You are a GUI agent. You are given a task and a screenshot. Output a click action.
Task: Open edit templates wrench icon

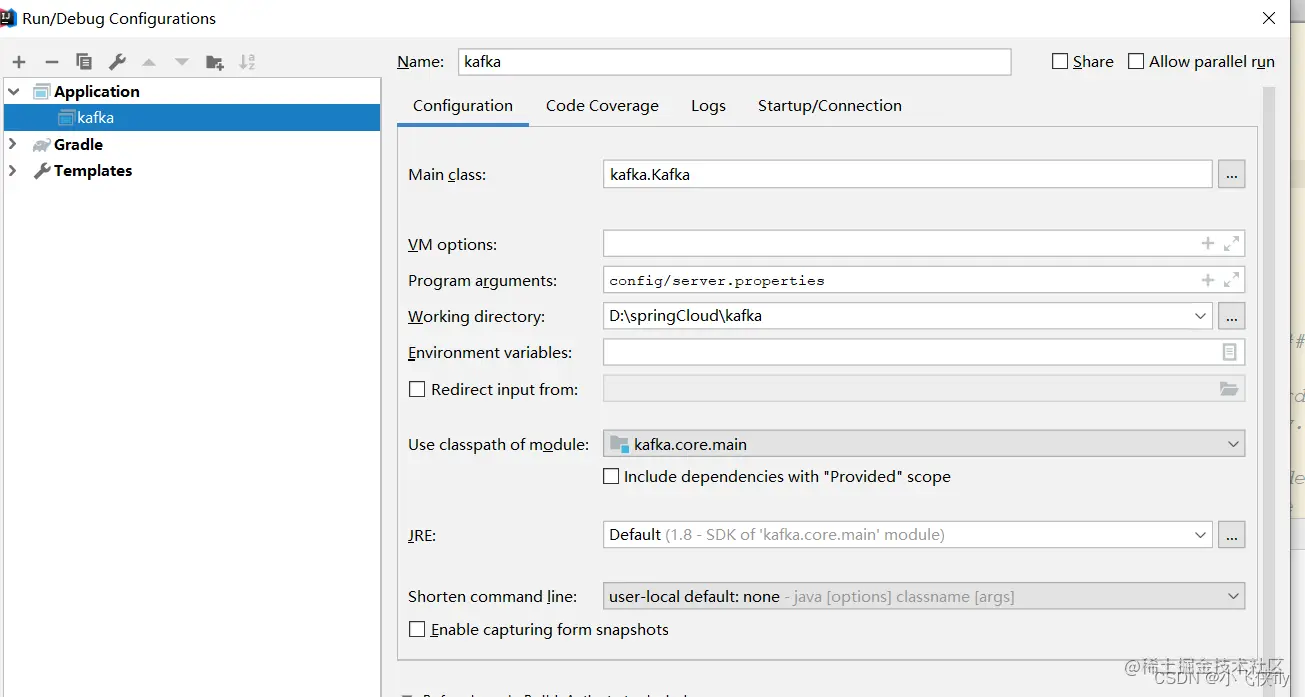tap(117, 62)
